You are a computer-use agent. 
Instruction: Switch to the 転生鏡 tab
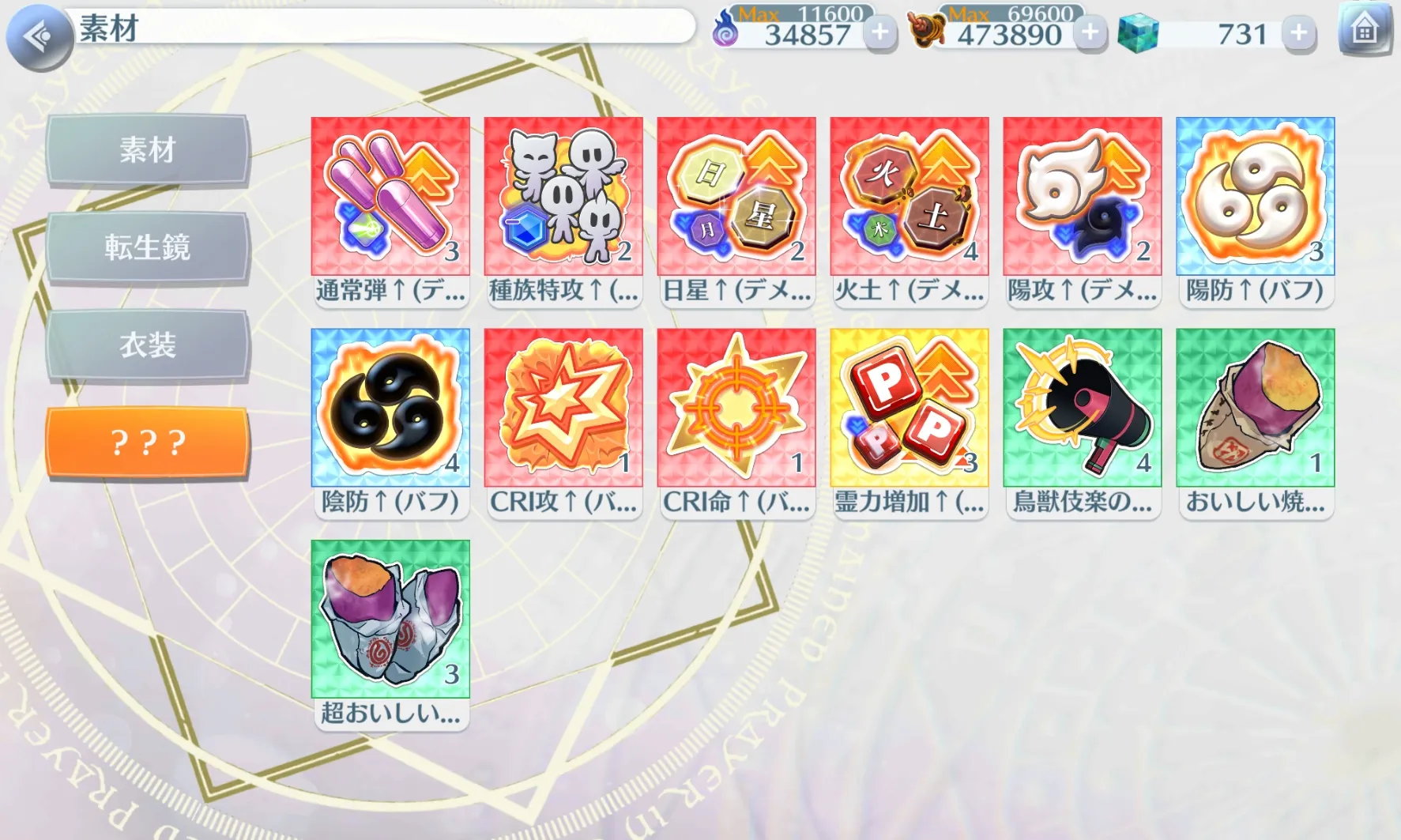point(148,247)
